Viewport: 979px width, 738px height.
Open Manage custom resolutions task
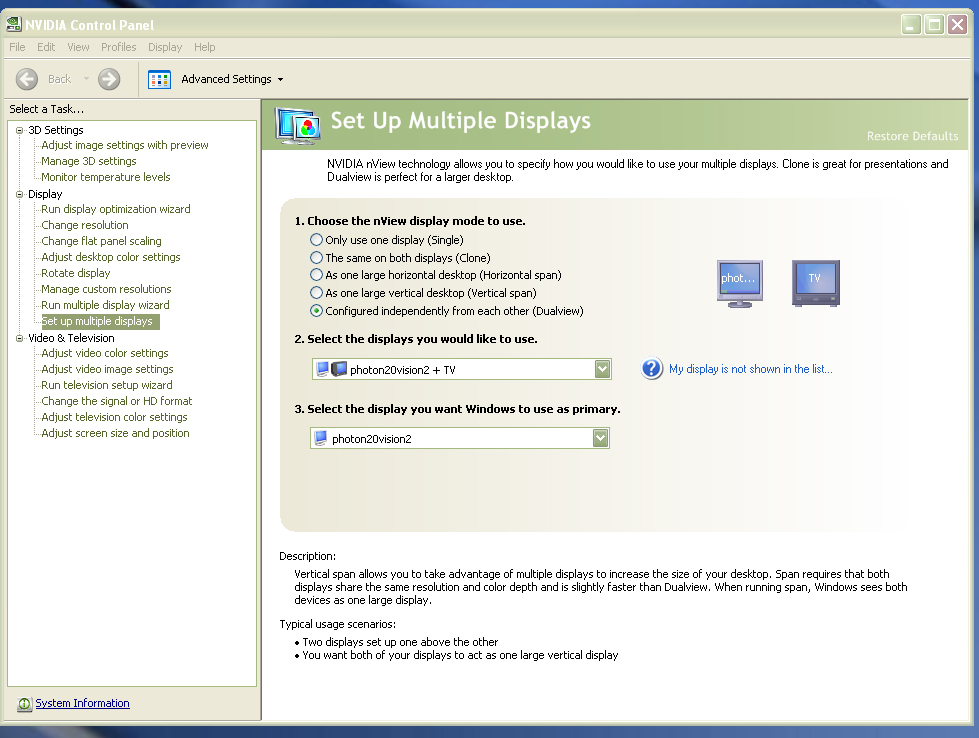(106, 289)
